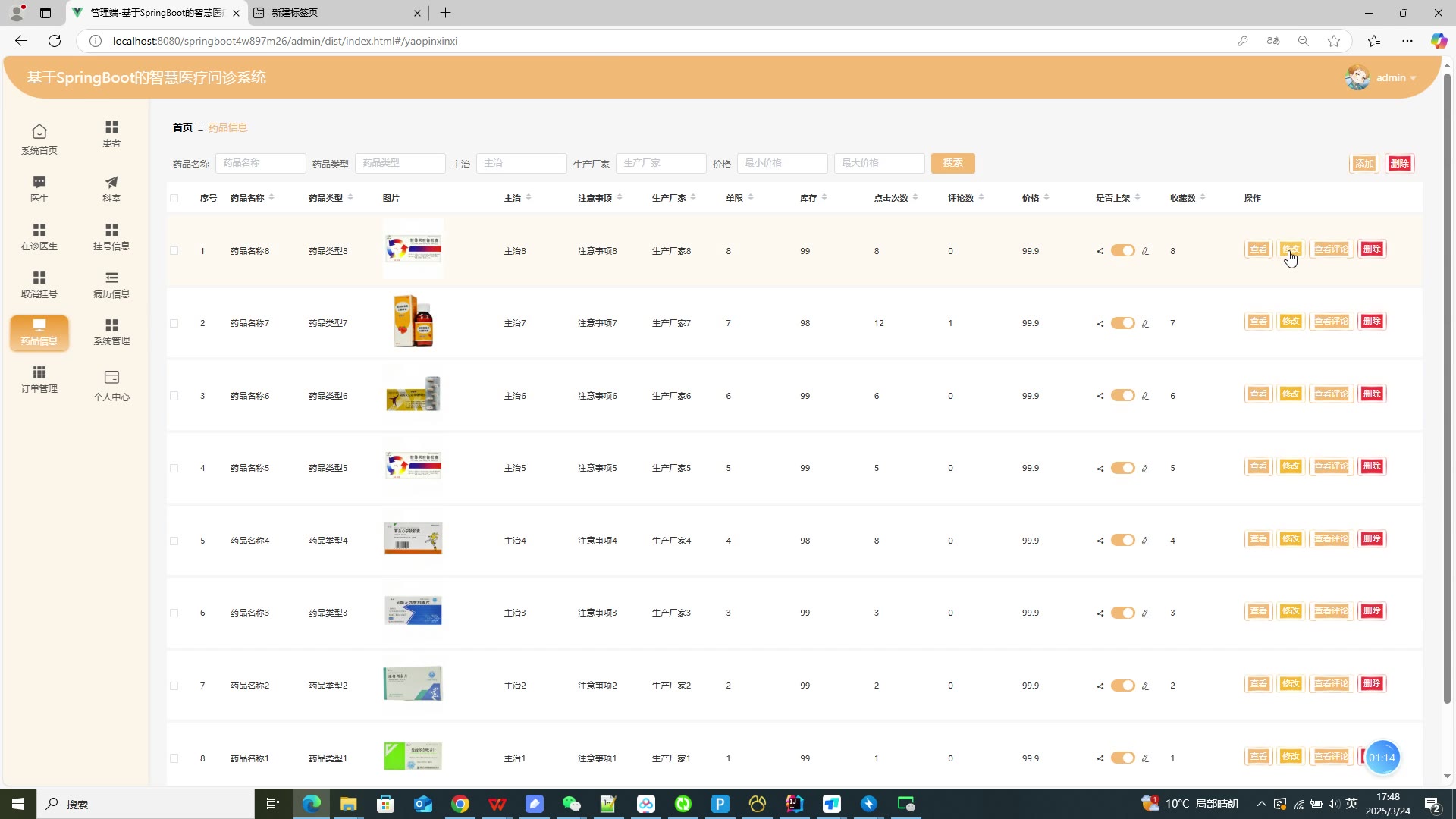Image resolution: width=1456 pixels, height=819 pixels.
Task: Toggle 是否上架 switch for 药品名称7
Action: click(x=1122, y=323)
